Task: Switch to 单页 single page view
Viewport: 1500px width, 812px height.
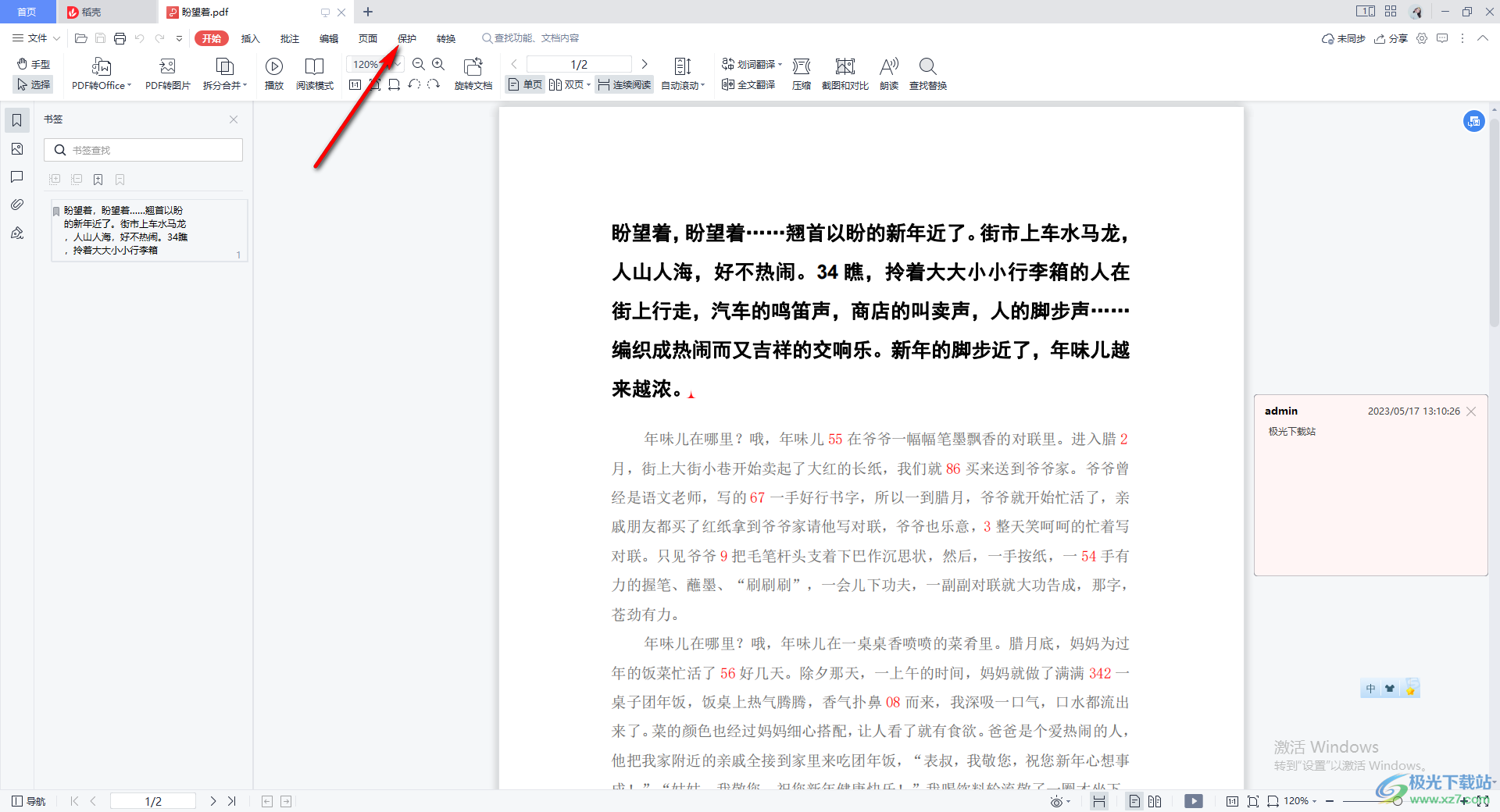Action: coord(525,84)
